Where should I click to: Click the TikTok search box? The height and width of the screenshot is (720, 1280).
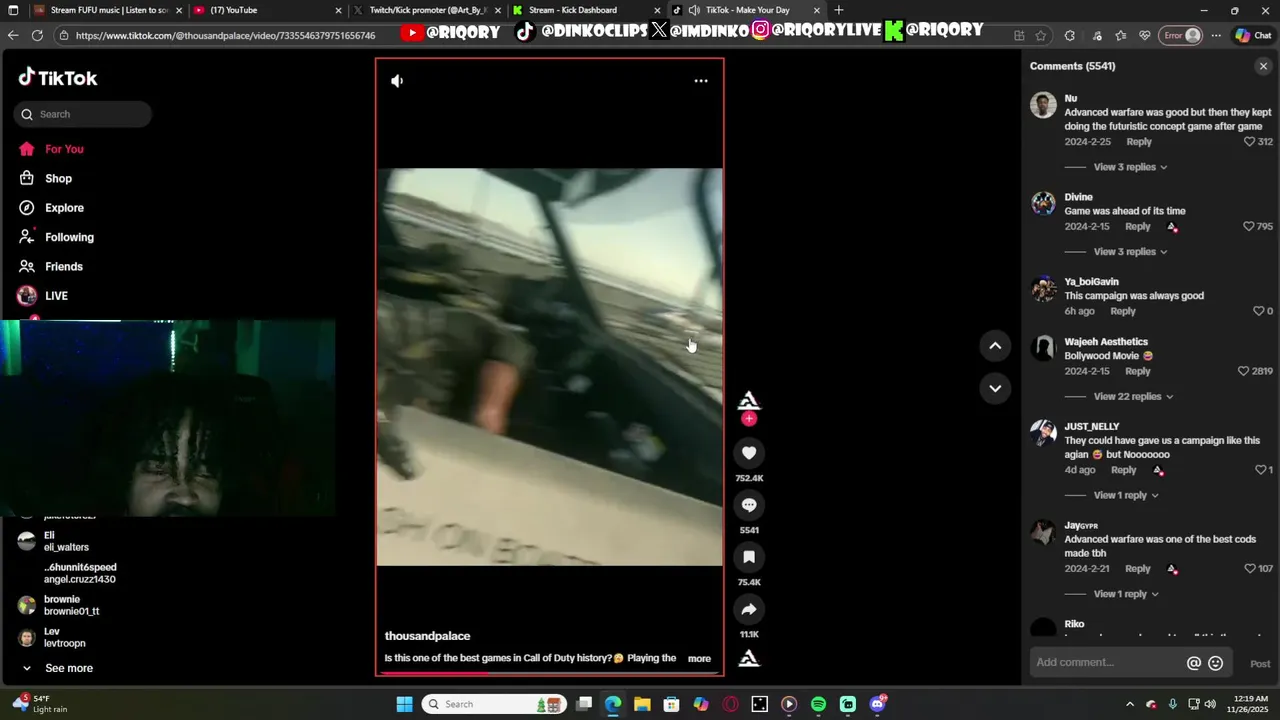(x=83, y=114)
